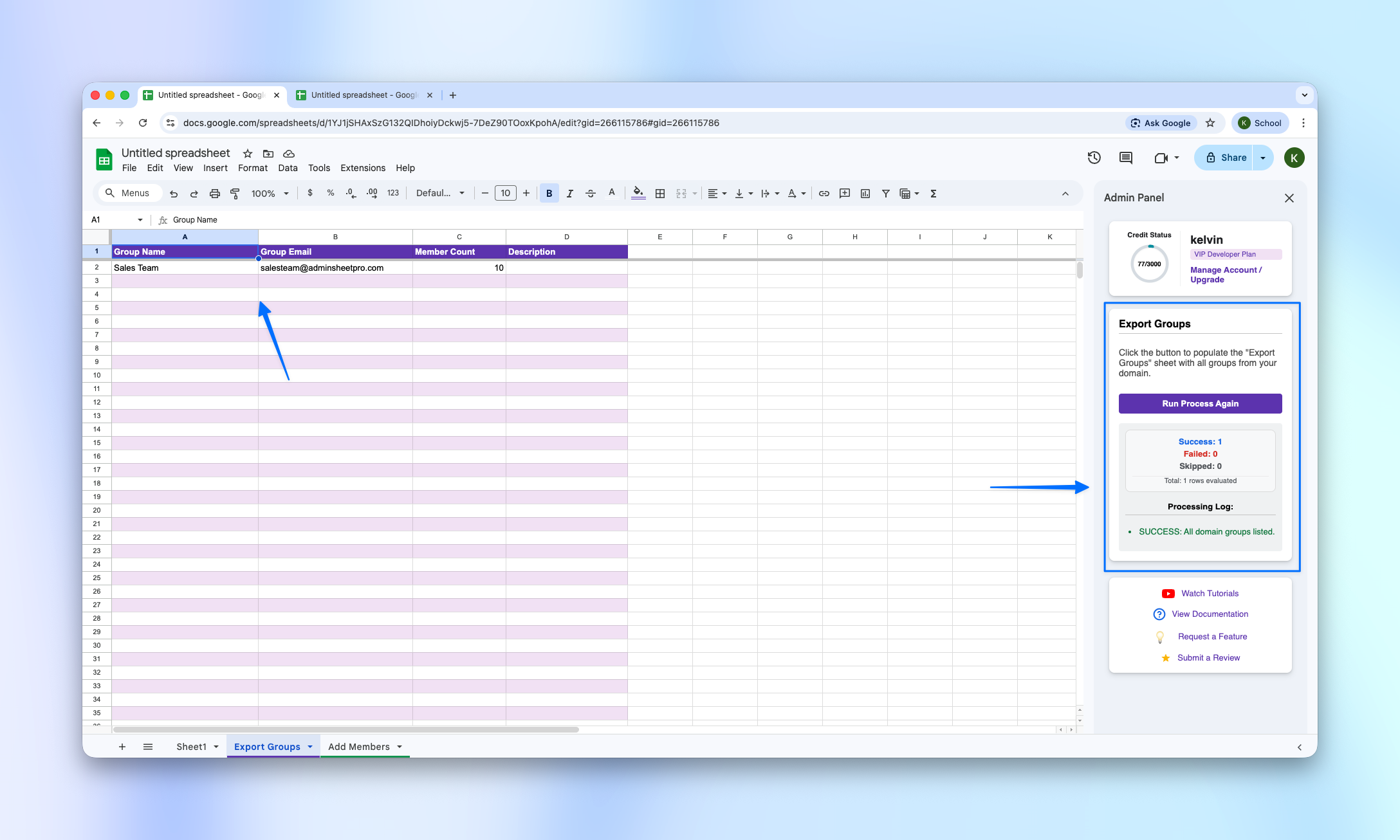
Task: Toggle bold formatting
Action: 549,194
